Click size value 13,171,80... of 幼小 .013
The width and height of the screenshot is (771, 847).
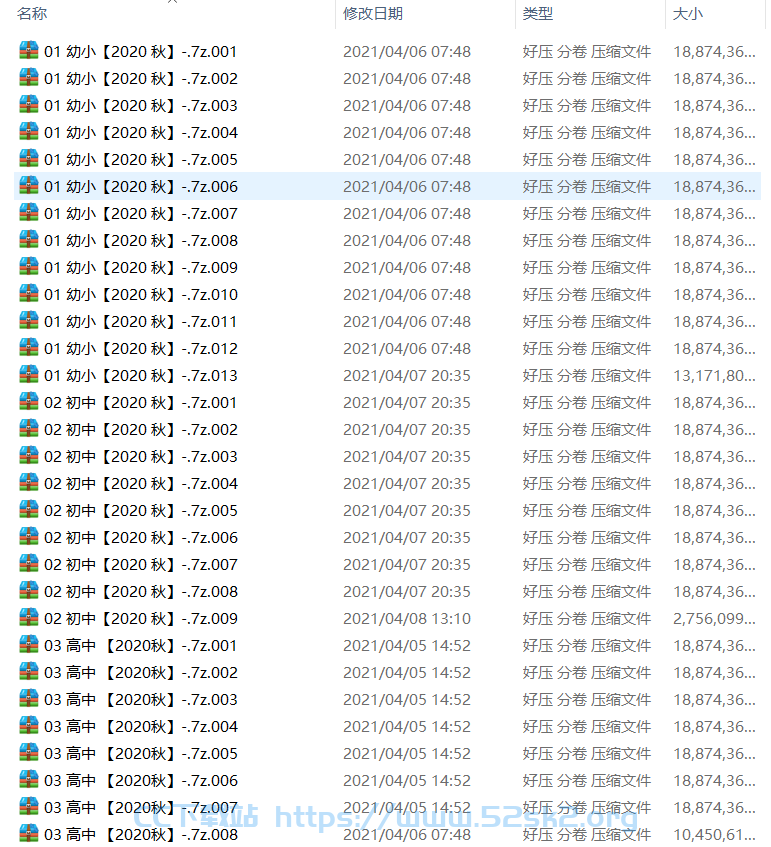click(x=714, y=376)
